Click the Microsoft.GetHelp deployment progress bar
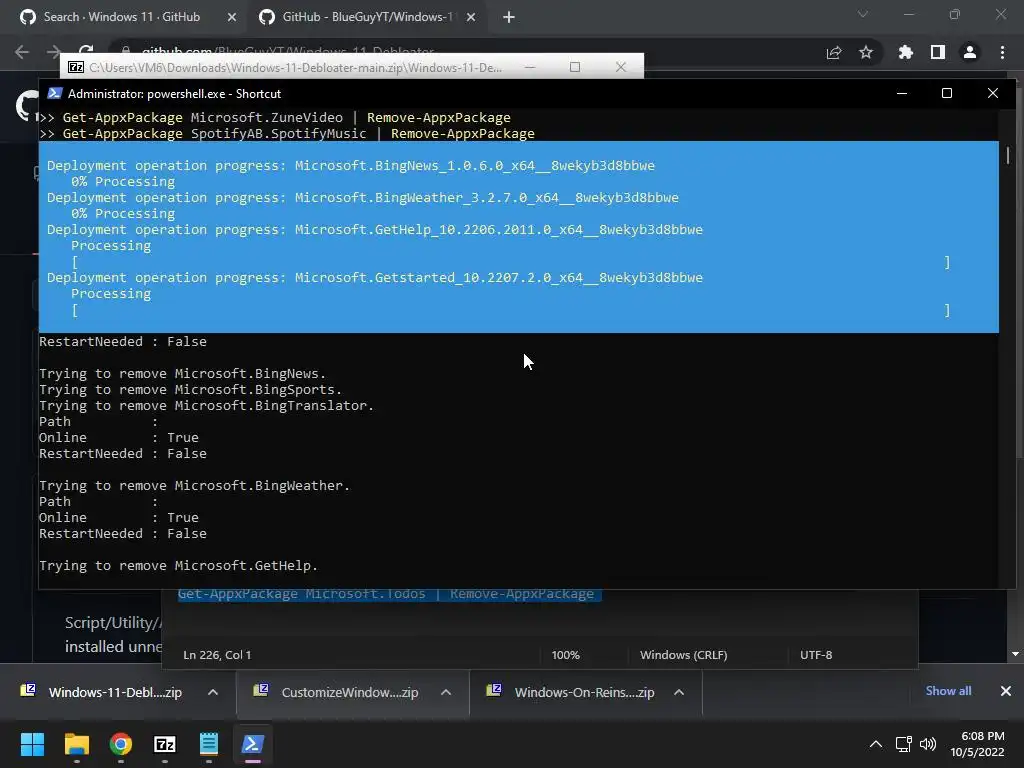This screenshot has width=1024, height=768. tap(511, 262)
